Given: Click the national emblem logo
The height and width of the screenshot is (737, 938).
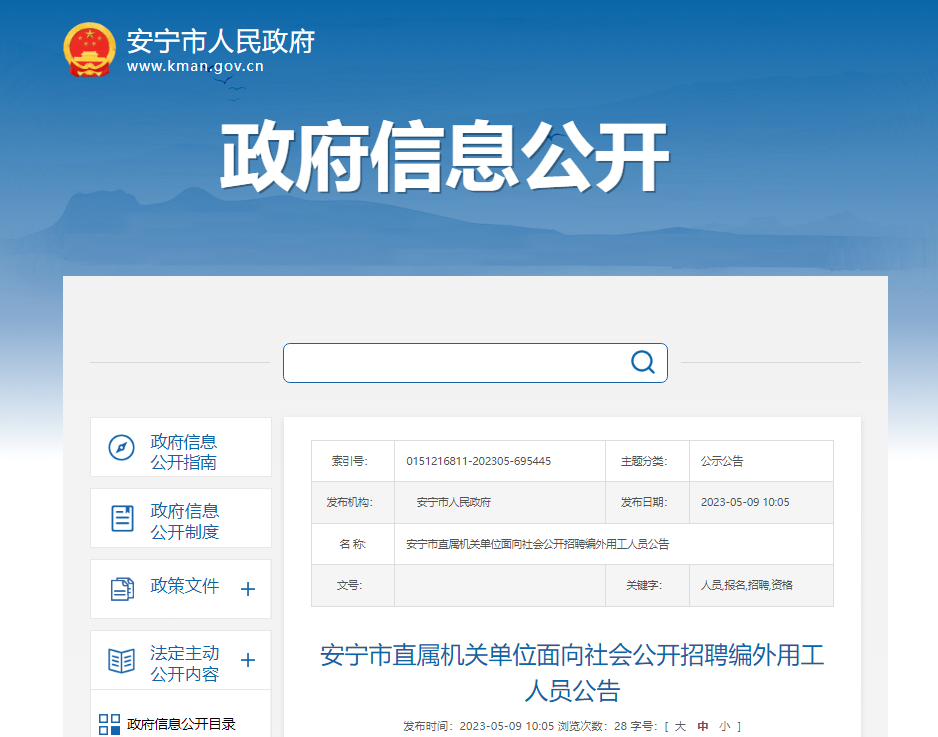Looking at the screenshot, I should coord(89,50).
